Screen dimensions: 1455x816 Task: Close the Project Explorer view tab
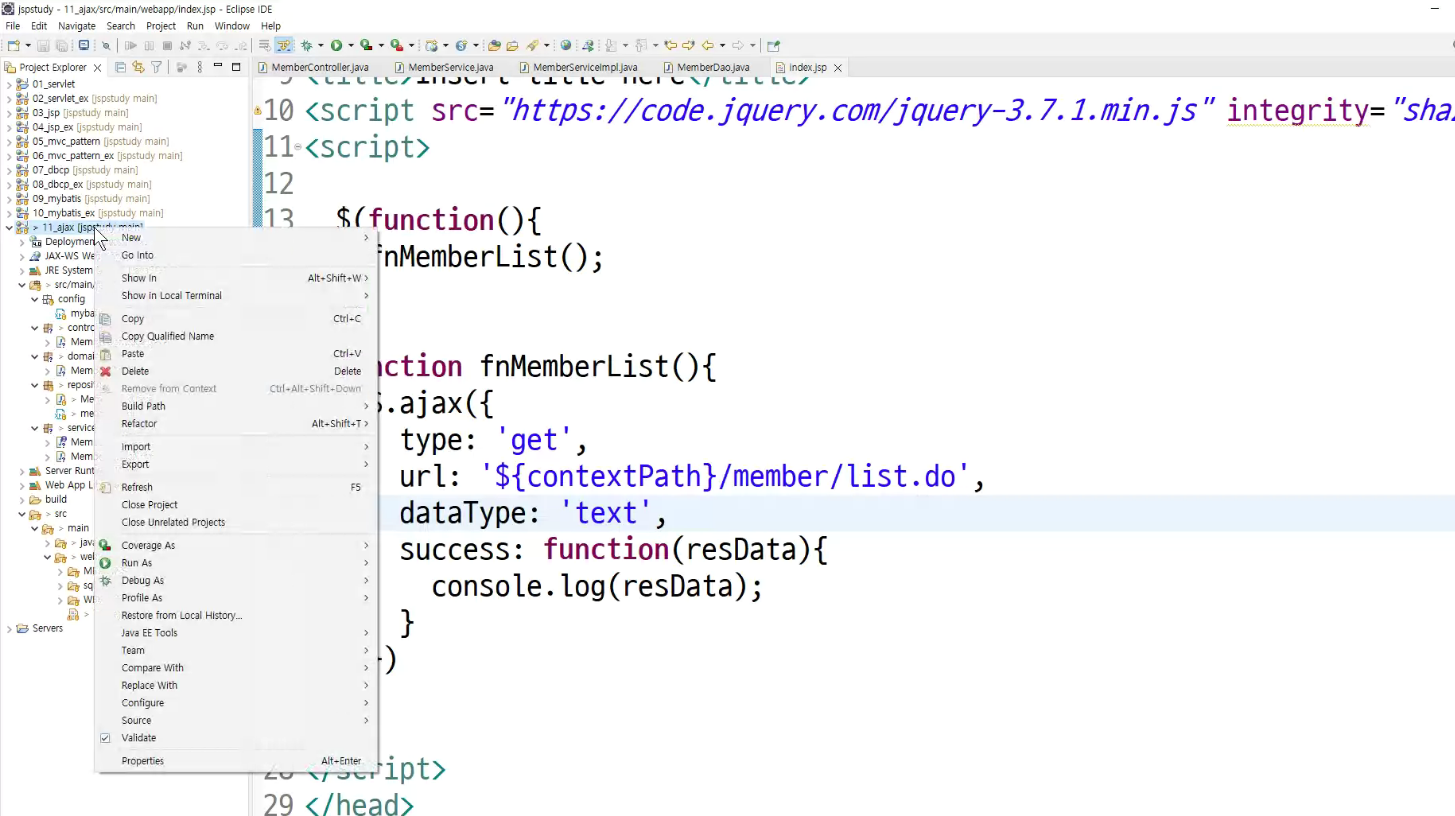click(97, 67)
